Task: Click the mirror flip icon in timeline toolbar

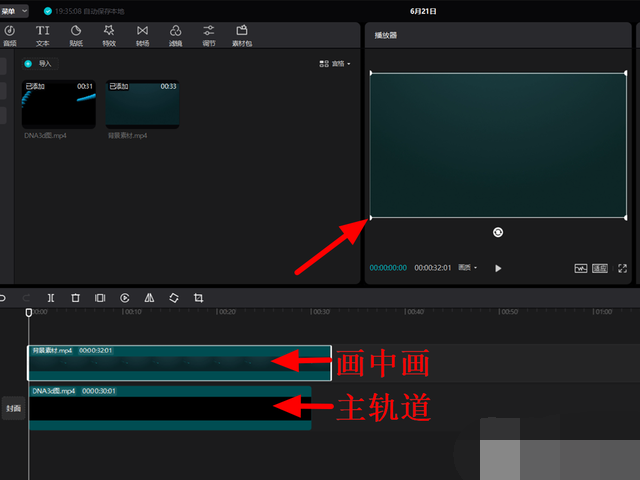Action: 149,298
